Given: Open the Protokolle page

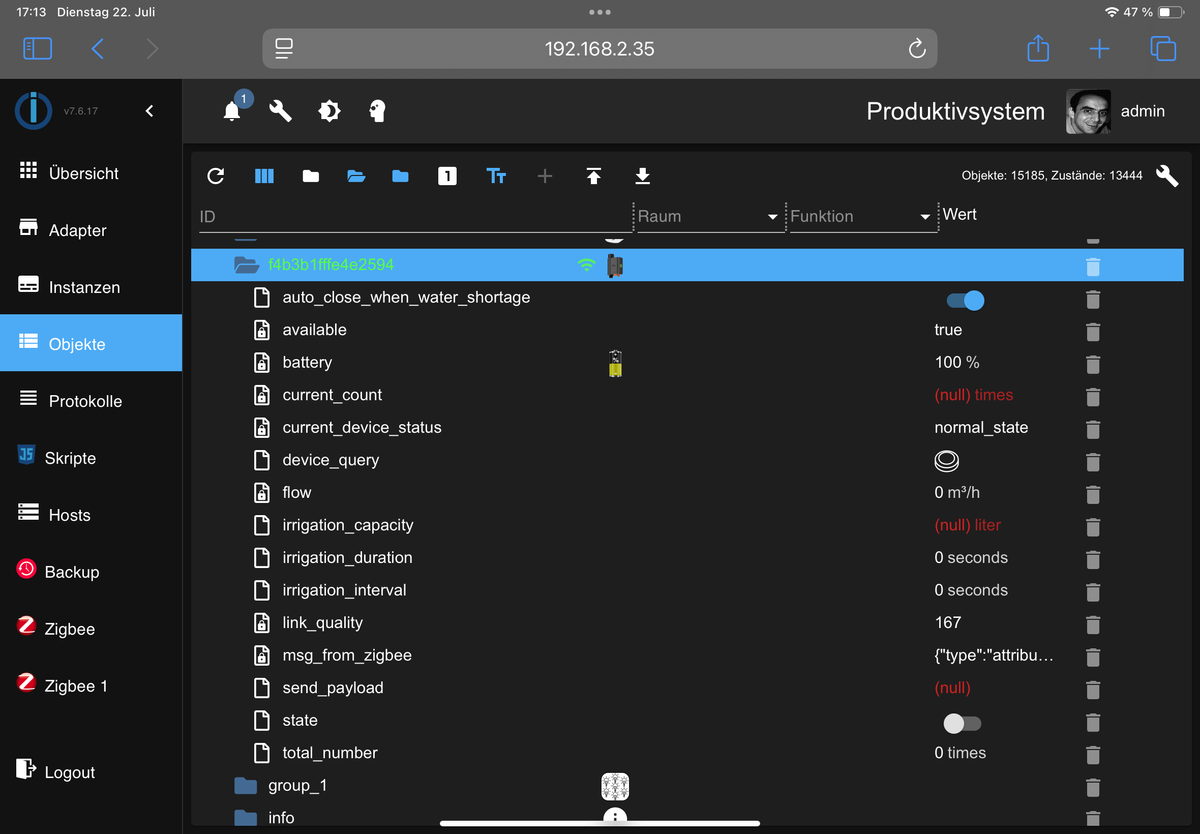Looking at the screenshot, I should tap(91, 401).
